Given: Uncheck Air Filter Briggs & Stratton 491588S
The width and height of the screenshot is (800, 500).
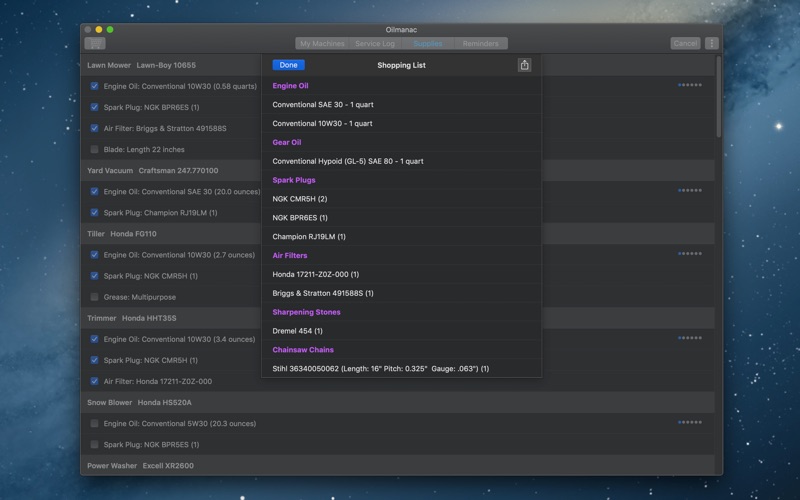Looking at the screenshot, I should pos(94,128).
